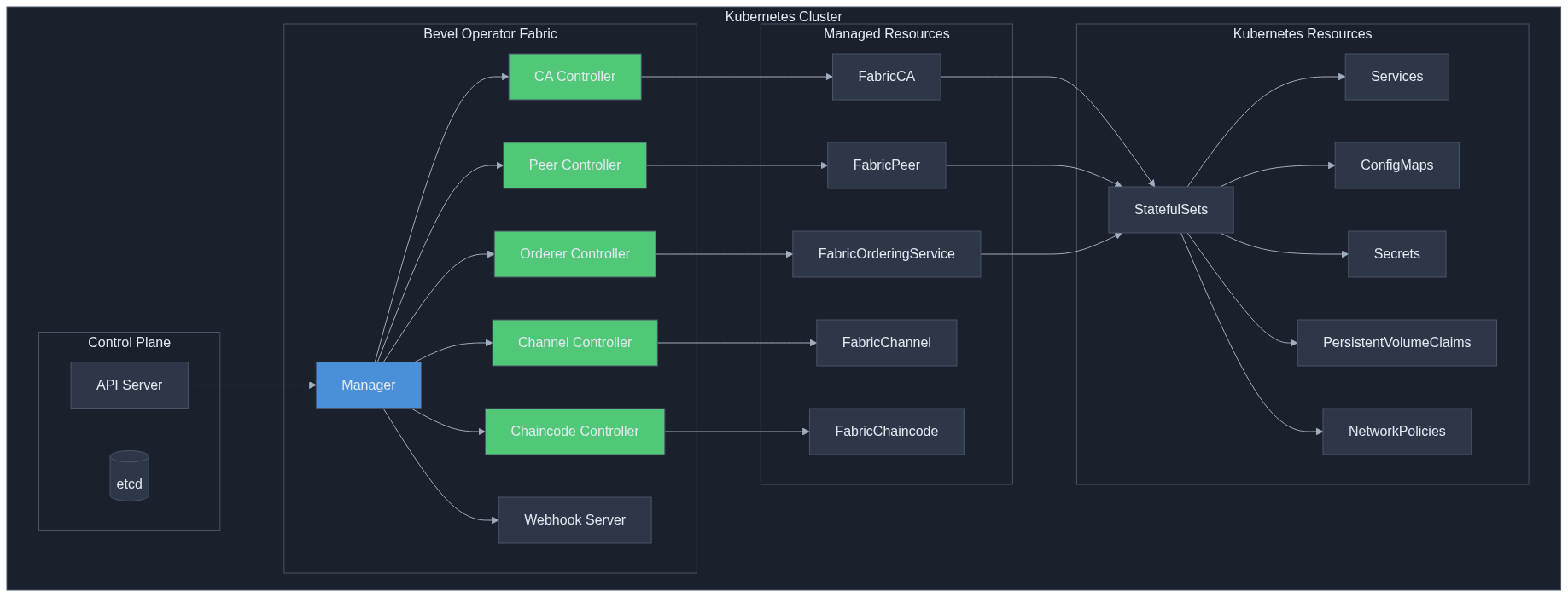Screen dimensions: 1568x597
Task: Click the StatefulSets node
Action: (x=1170, y=210)
